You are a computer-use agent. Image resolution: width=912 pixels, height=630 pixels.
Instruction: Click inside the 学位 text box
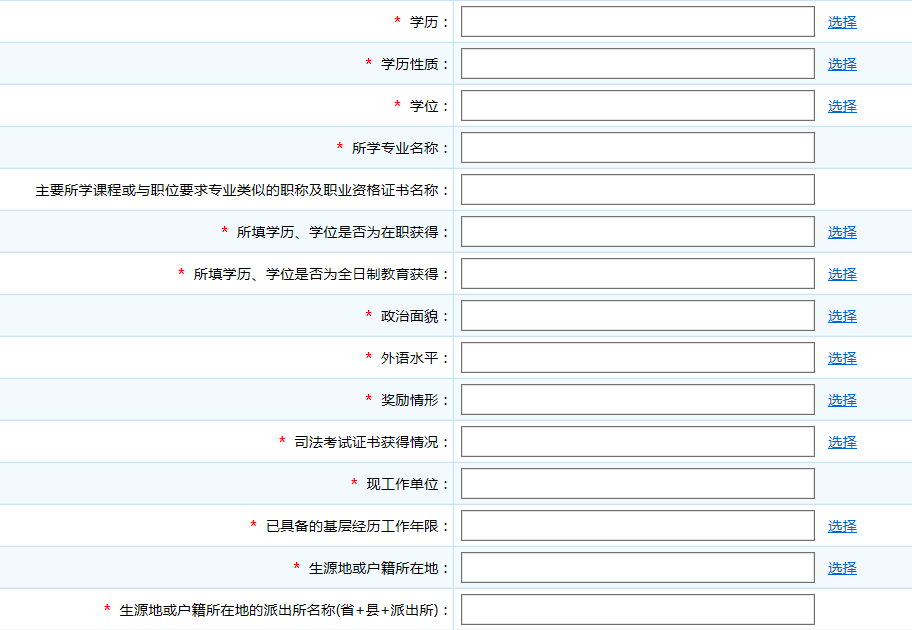(637, 105)
